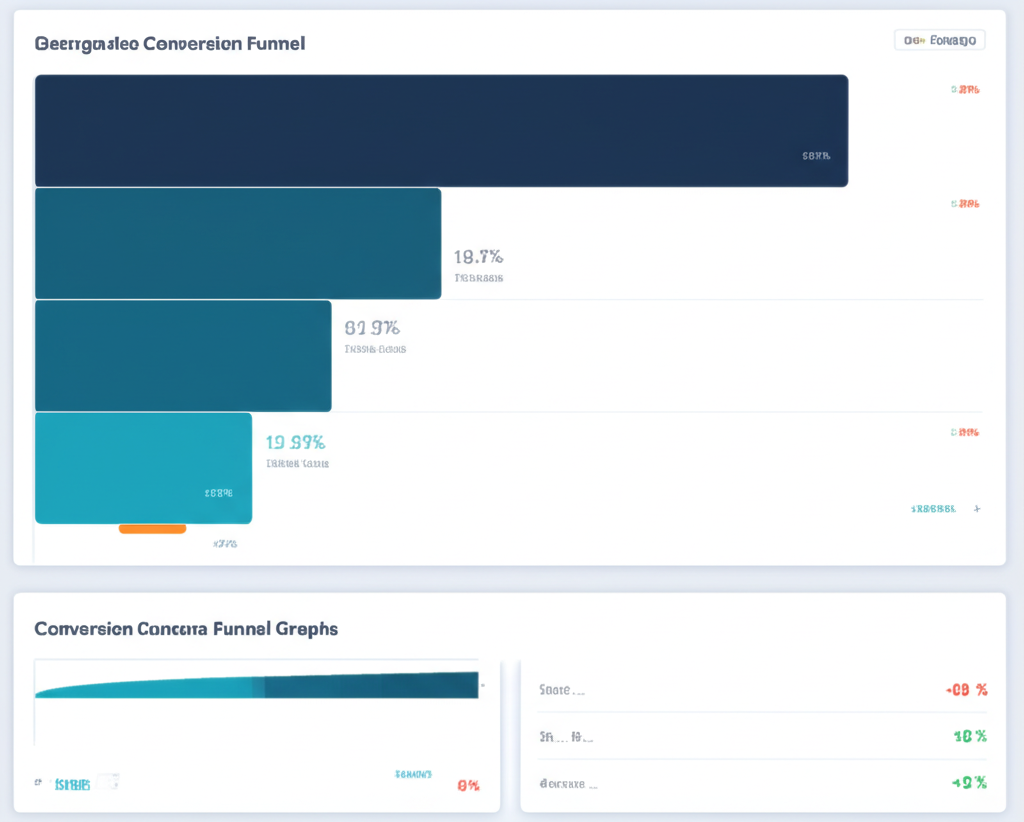Select the funnel shape thumbnail in Conversion Funnel Graphs
The width and height of the screenshot is (1024, 822).
point(255,685)
